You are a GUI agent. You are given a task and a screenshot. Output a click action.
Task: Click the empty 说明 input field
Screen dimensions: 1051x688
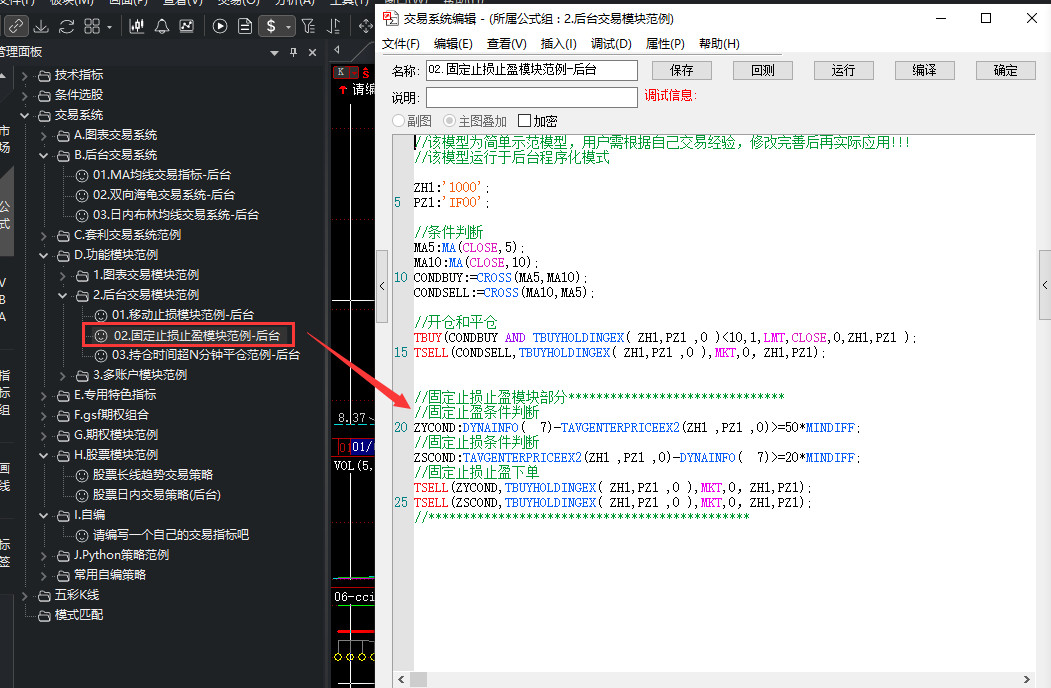[x=532, y=97]
